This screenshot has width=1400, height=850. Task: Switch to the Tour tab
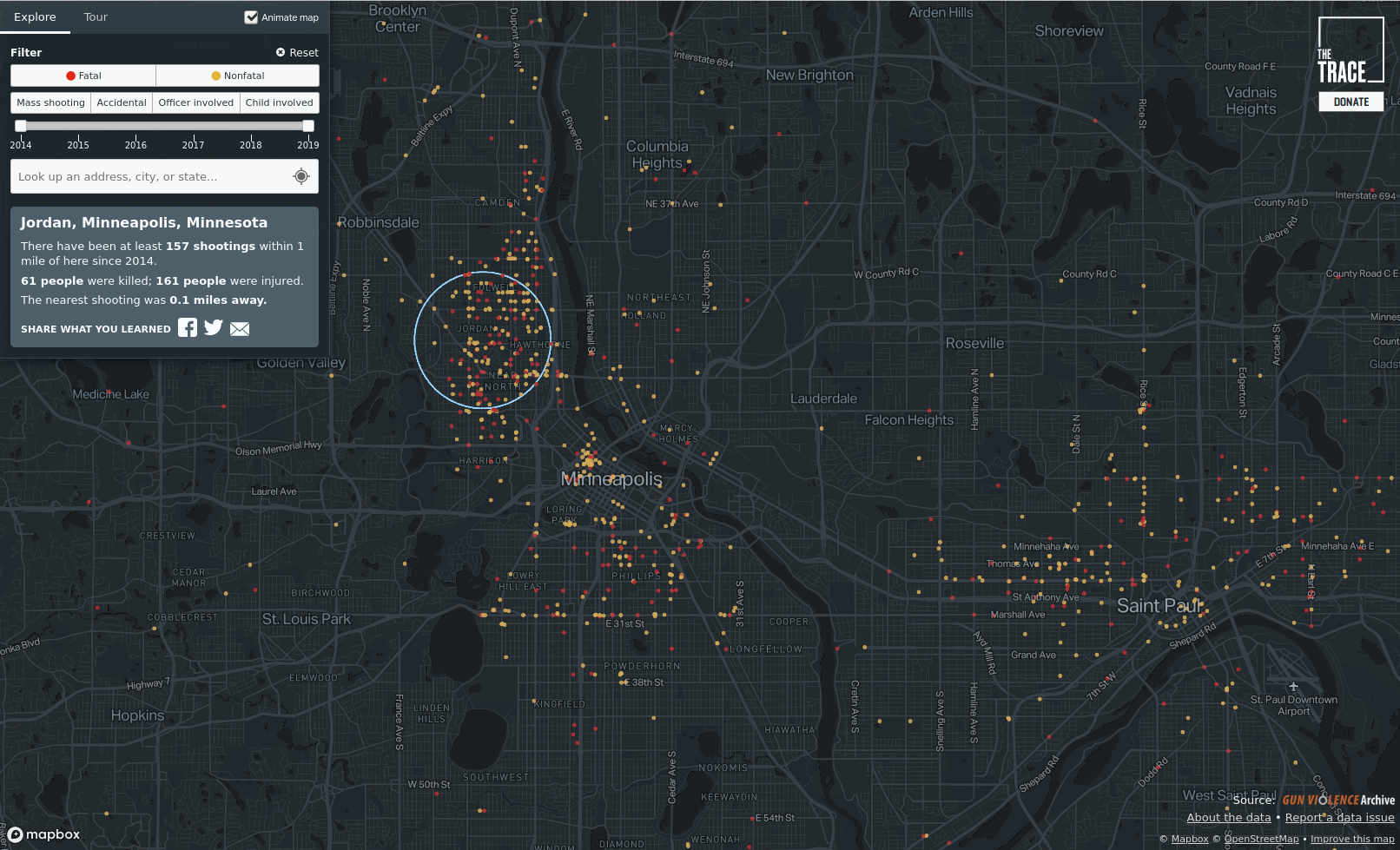pos(96,16)
